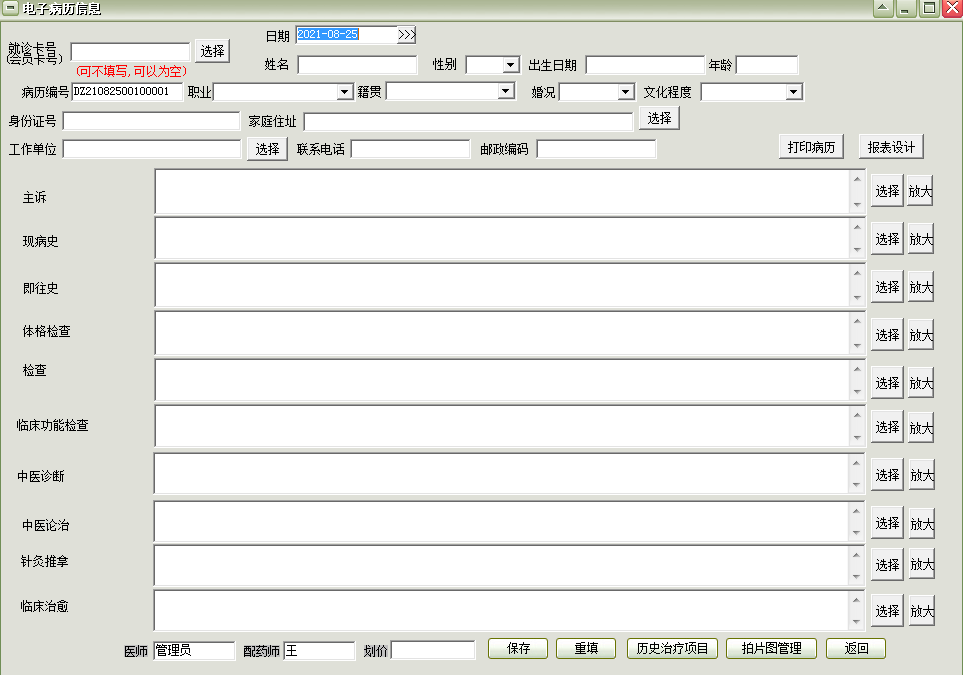The height and width of the screenshot is (675, 963).
Task: Click the 医师 field showing 管理员
Action: [x=194, y=650]
